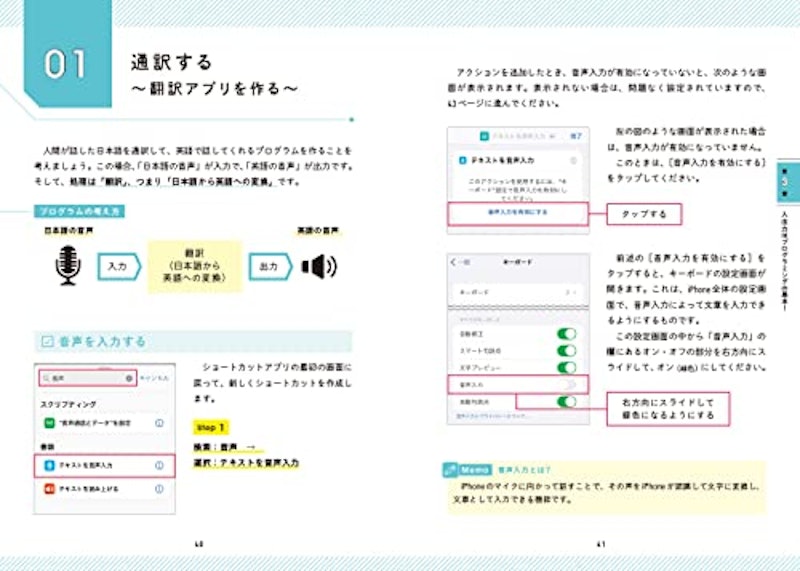Click the checkbox icon beside 音声を入力する
The image size is (800, 571).
47,341
